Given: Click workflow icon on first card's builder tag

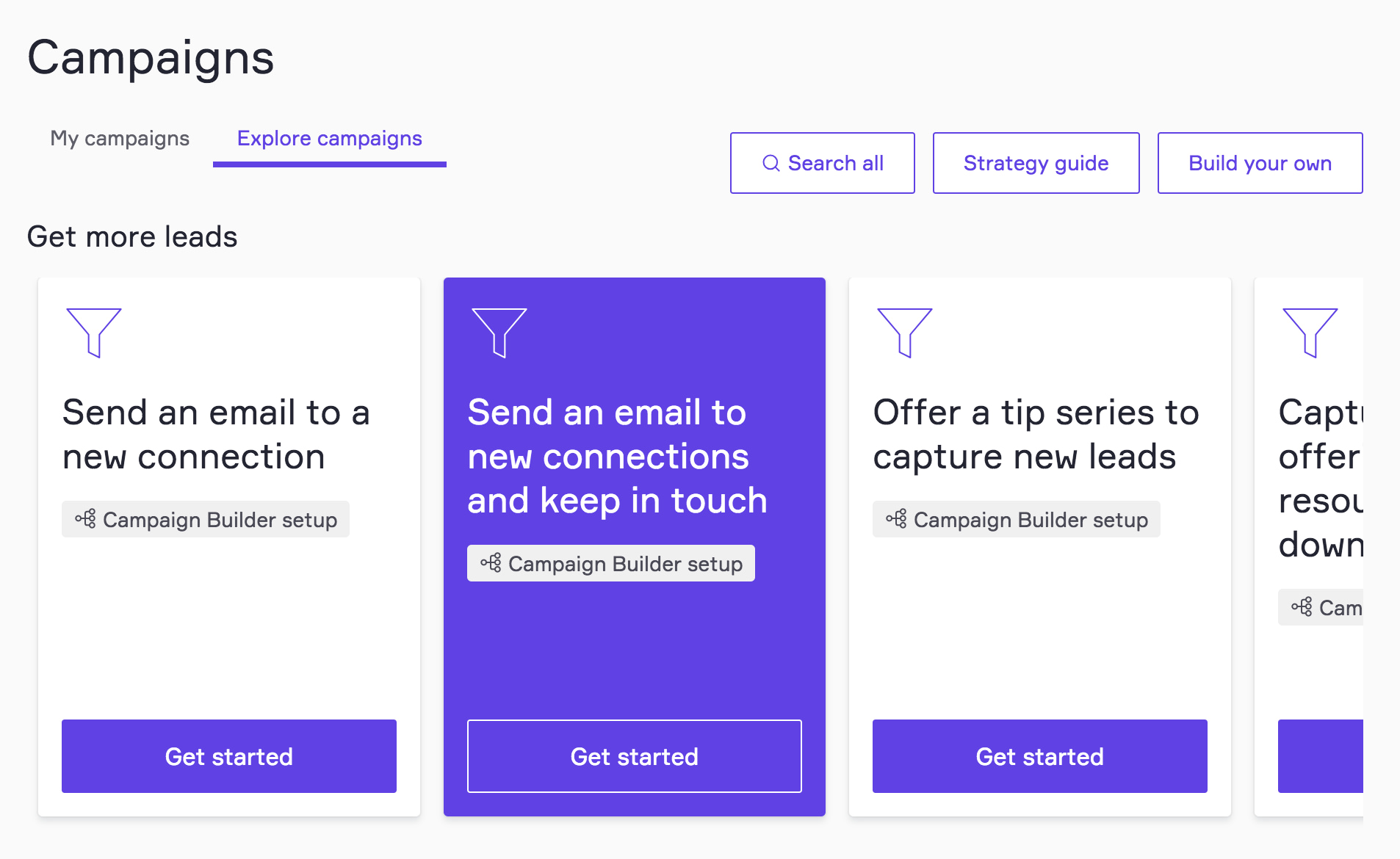Looking at the screenshot, I should [85, 519].
